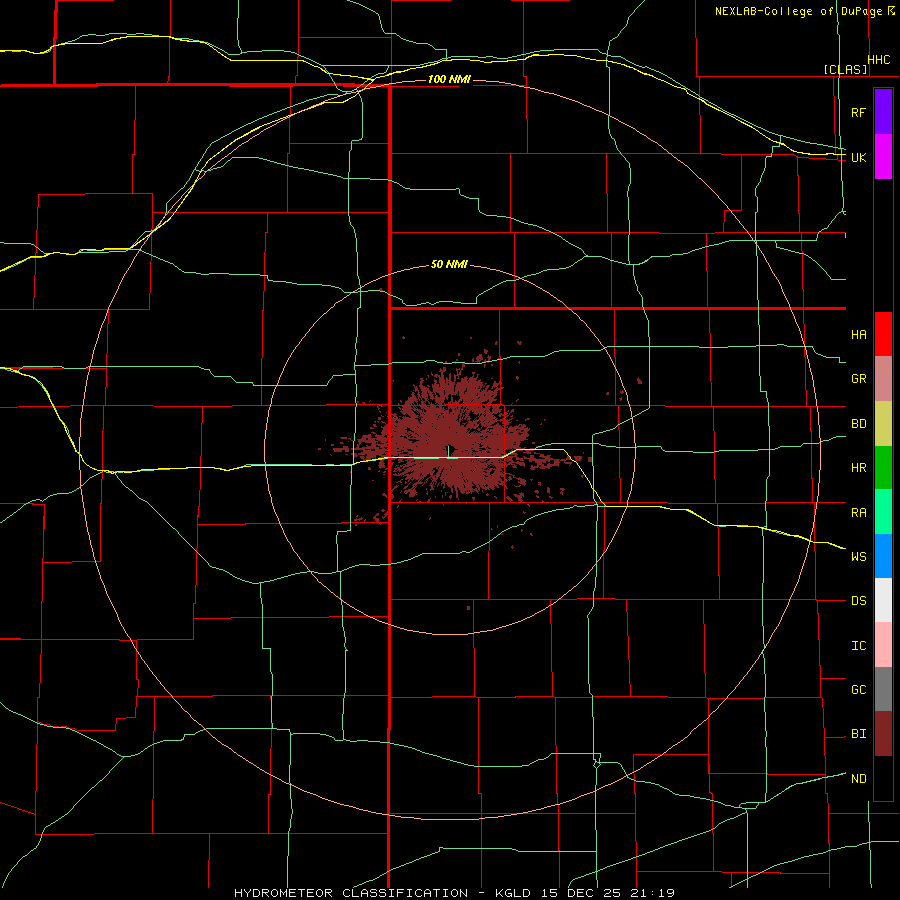Click the HA red legend swatch
The width and height of the screenshot is (900, 900).
(x=883, y=334)
